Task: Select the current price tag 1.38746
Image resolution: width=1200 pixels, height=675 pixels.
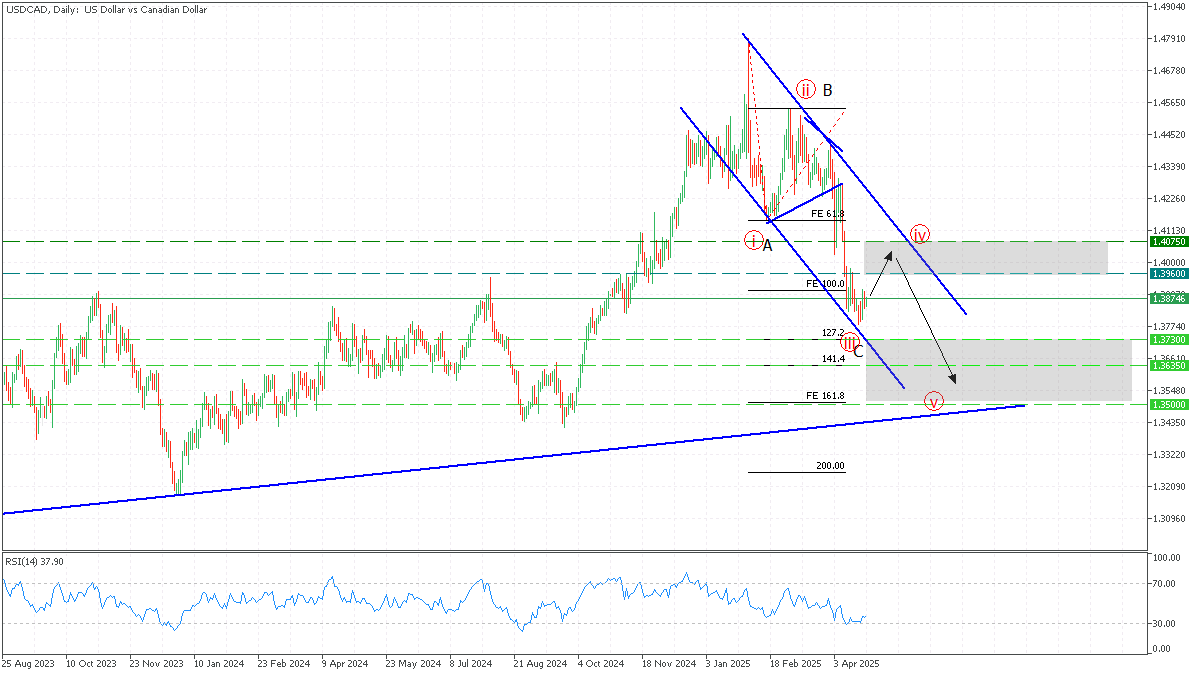Action: (1168, 298)
